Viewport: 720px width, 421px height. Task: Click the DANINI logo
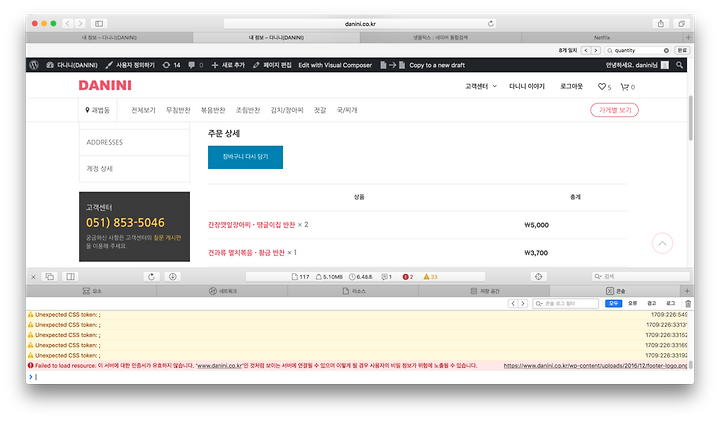point(105,85)
